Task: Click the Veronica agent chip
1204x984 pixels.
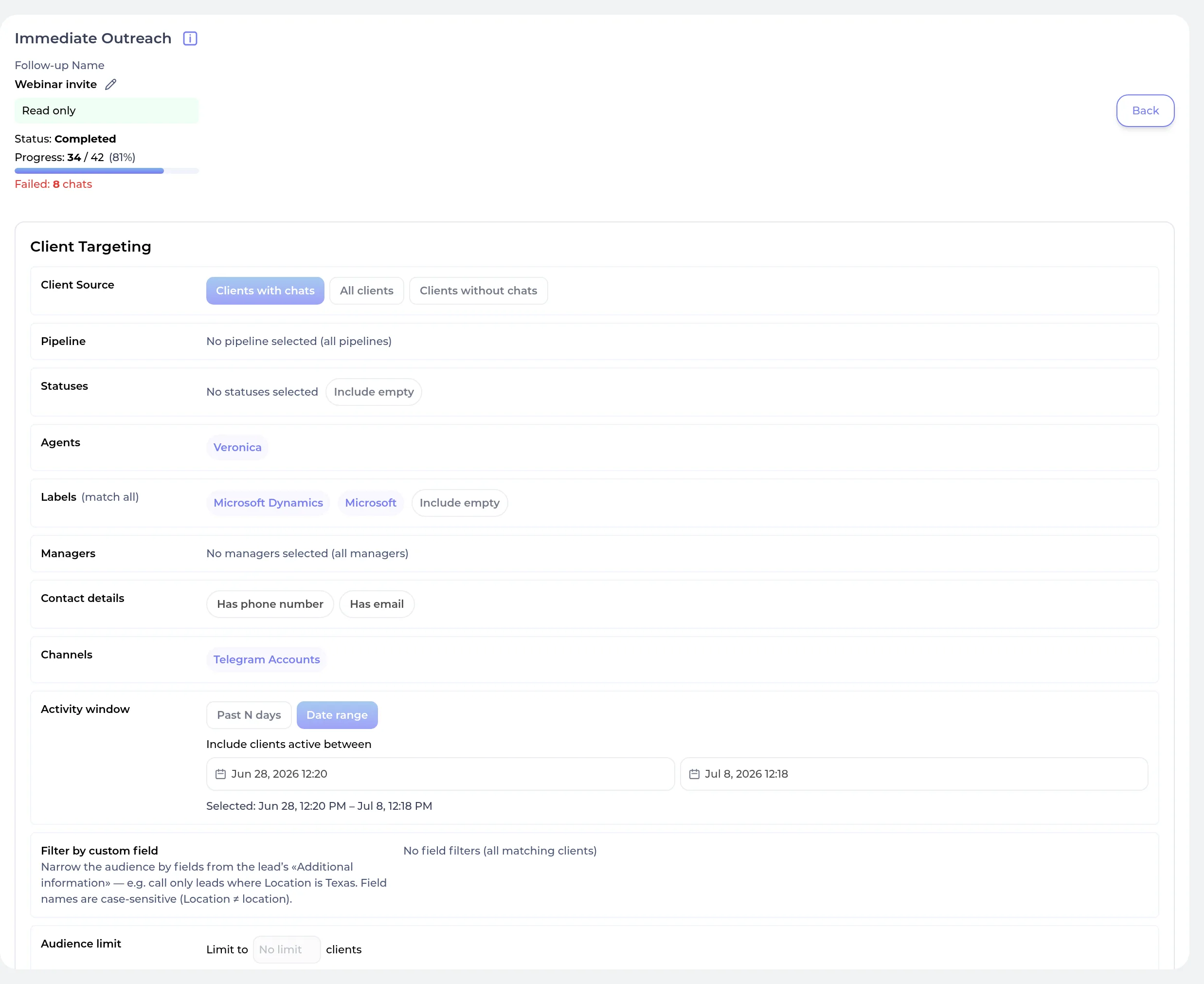Action: tap(237, 448)
